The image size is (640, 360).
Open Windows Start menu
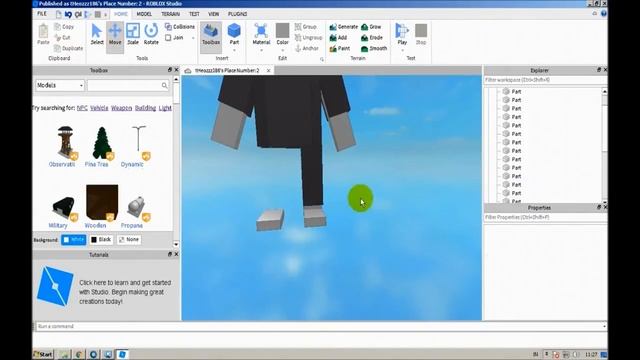[x=43, y=354]
